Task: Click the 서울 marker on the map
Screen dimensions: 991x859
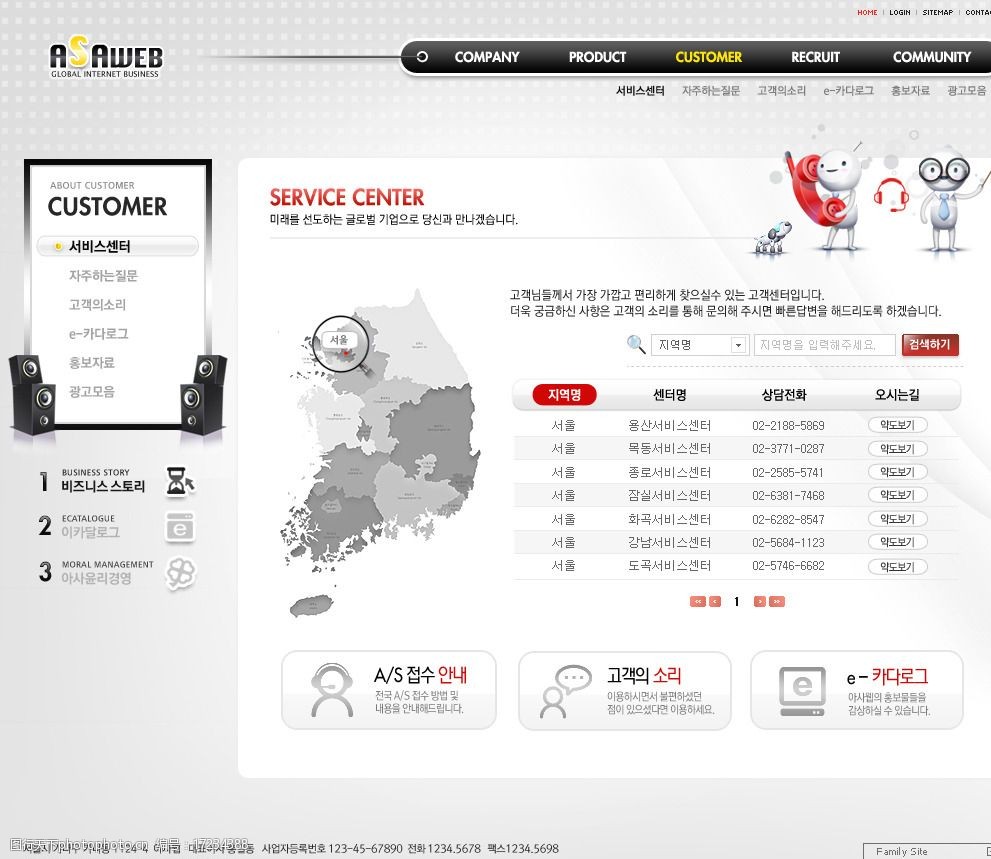Action: pos(340,341)
